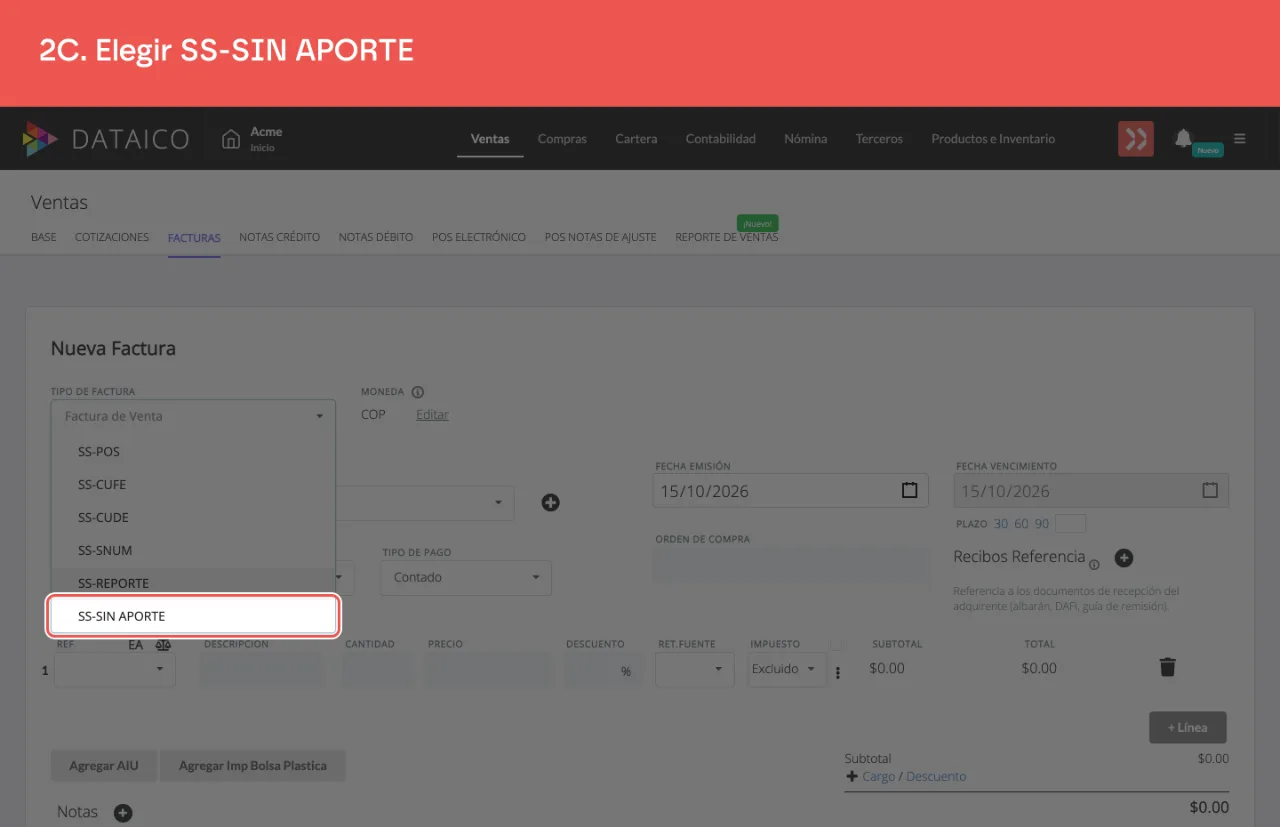1280x827 pixels.
Task: Open the notifications bell
Action: [1184, 138]
